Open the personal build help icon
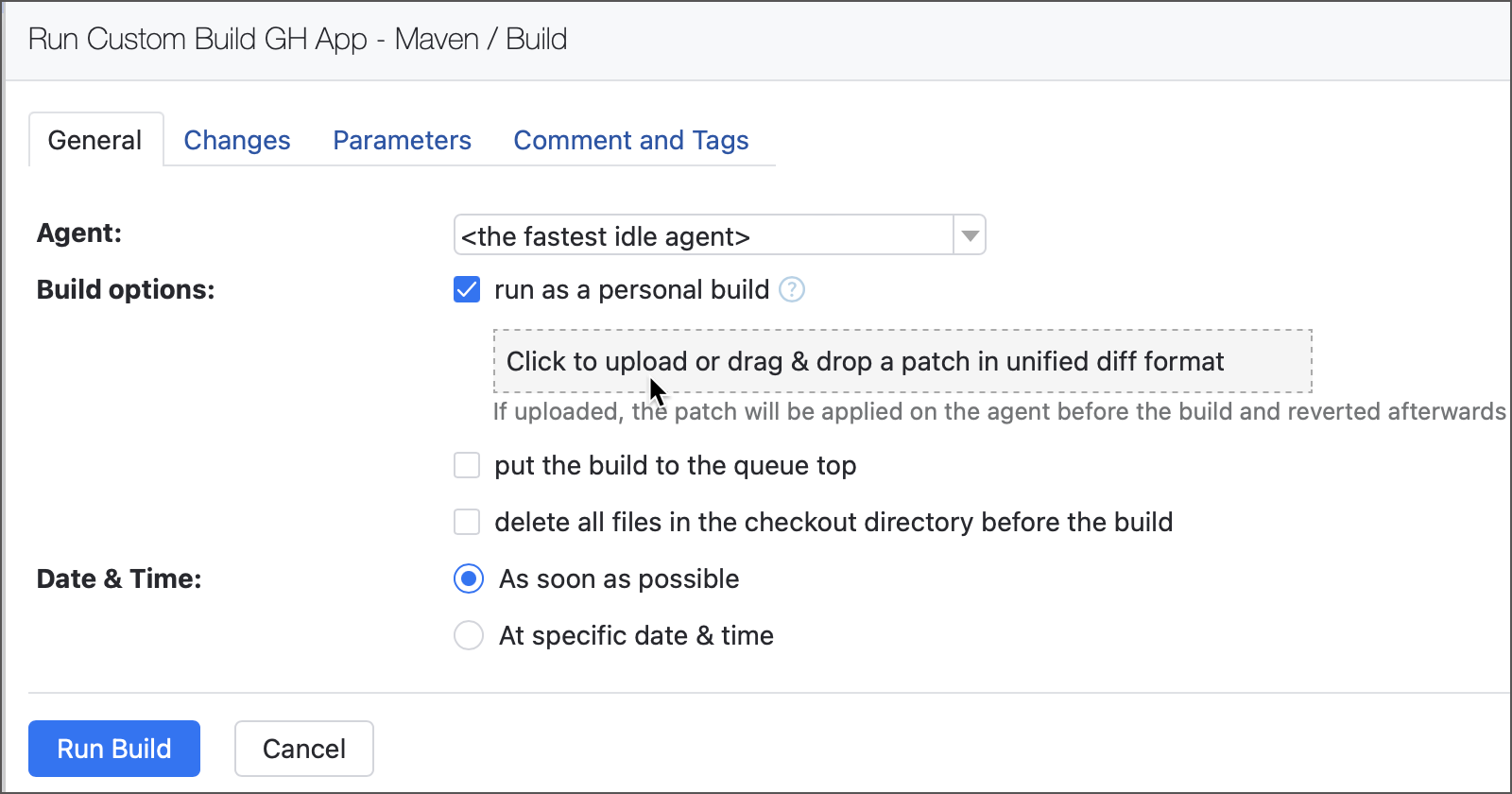 [x=792, y=289]
